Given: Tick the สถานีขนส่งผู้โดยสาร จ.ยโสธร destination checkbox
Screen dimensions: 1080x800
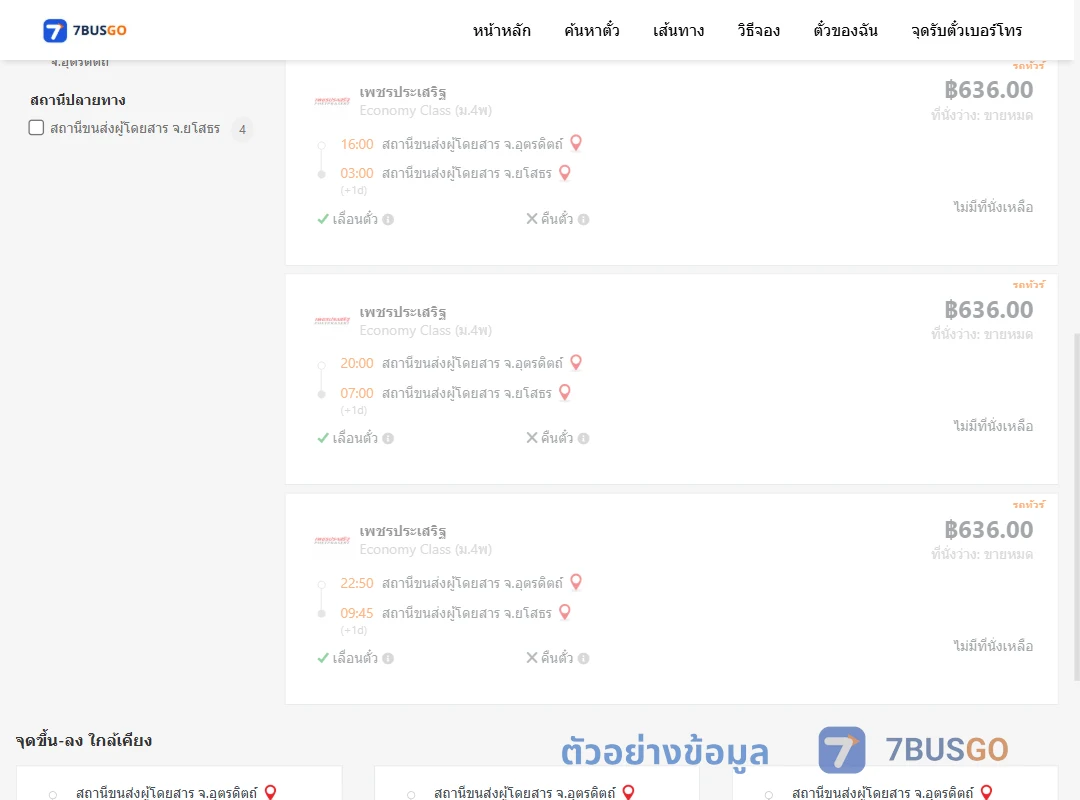Looking at the screenshot, I should point(37,127).
